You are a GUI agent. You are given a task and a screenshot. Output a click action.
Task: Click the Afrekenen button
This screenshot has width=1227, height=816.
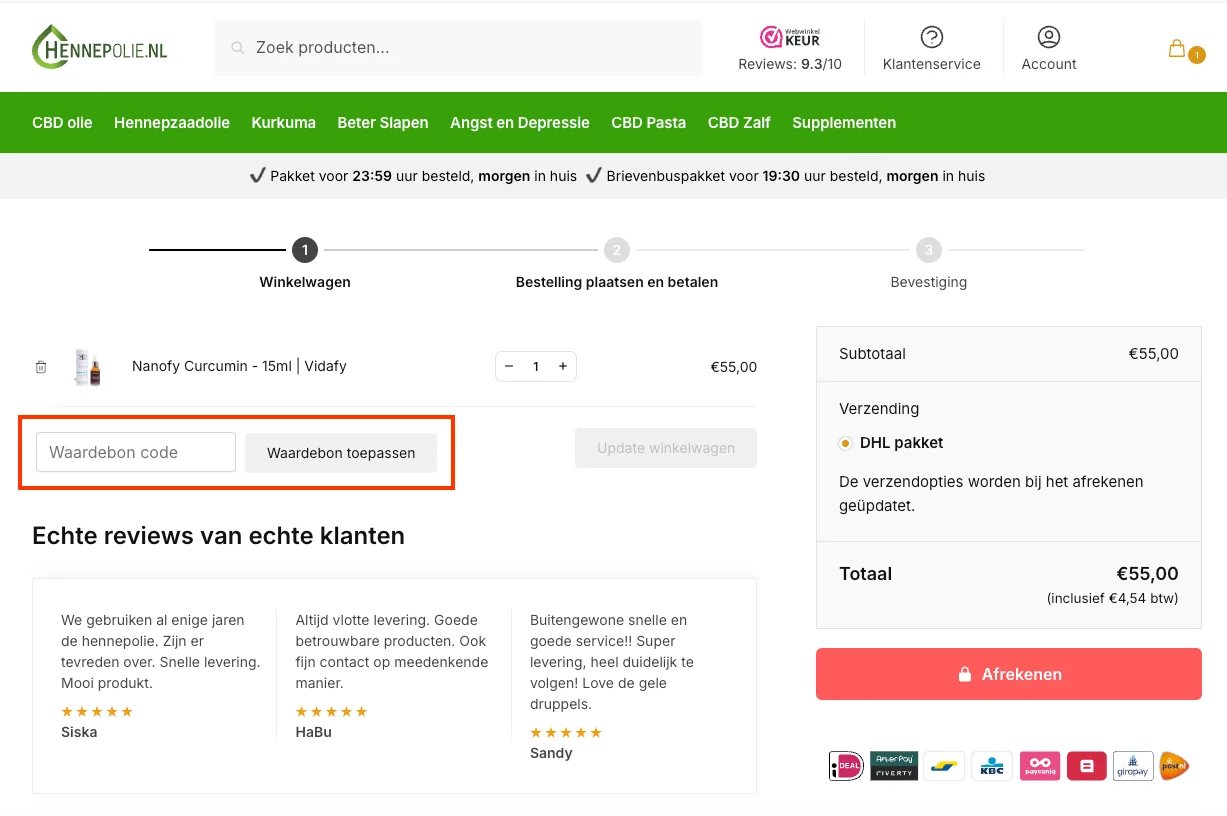coord(1008,674)
